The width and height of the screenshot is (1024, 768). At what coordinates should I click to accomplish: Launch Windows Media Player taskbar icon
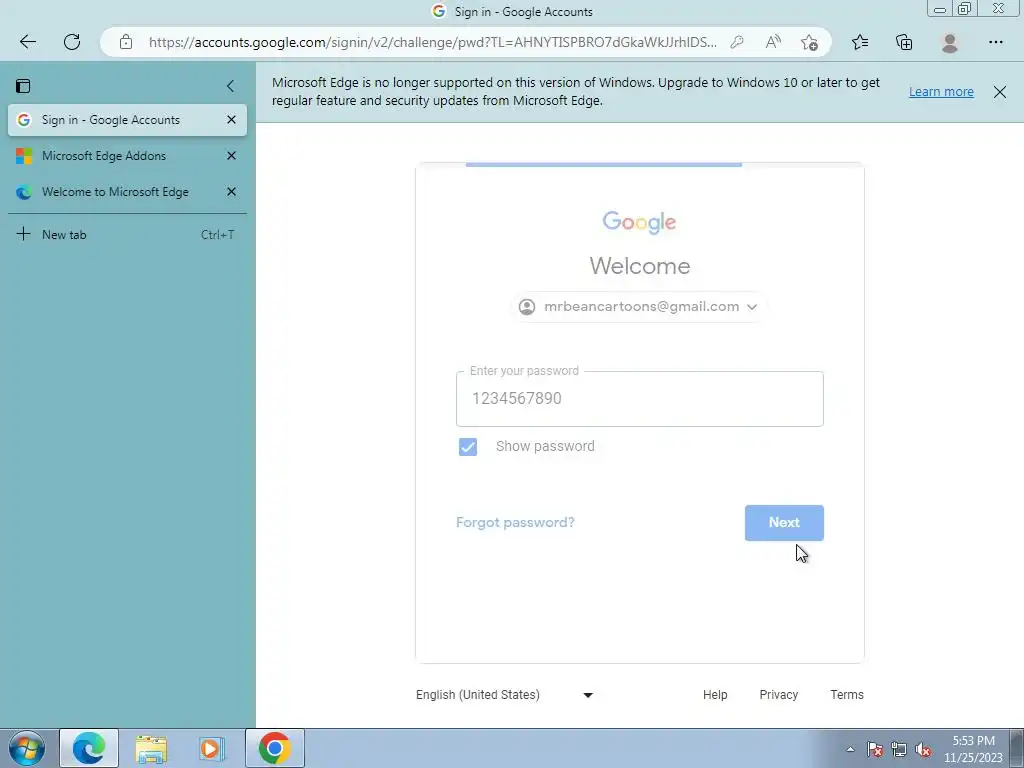point(212,748)
